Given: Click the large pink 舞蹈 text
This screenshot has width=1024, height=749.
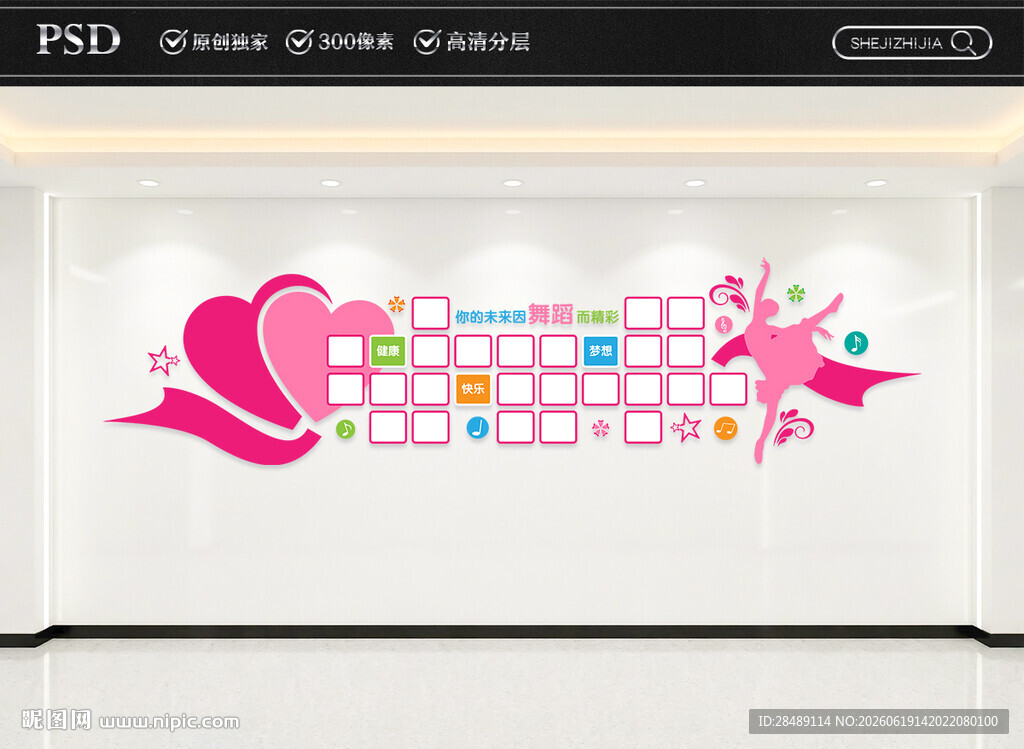Looking at the screenshot, I should [551, 315].
